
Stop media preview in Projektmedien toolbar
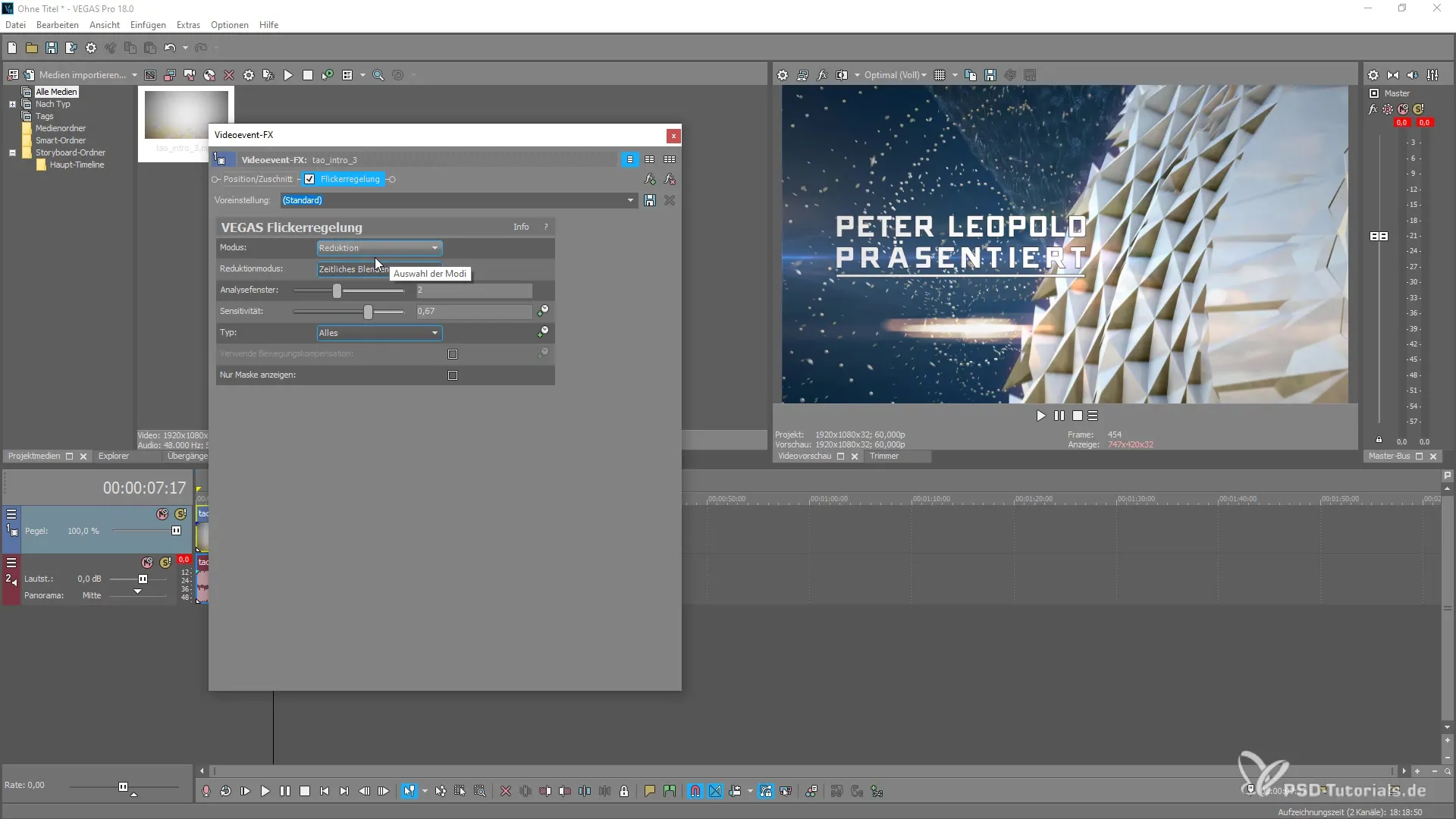click(x=308, y=75)
